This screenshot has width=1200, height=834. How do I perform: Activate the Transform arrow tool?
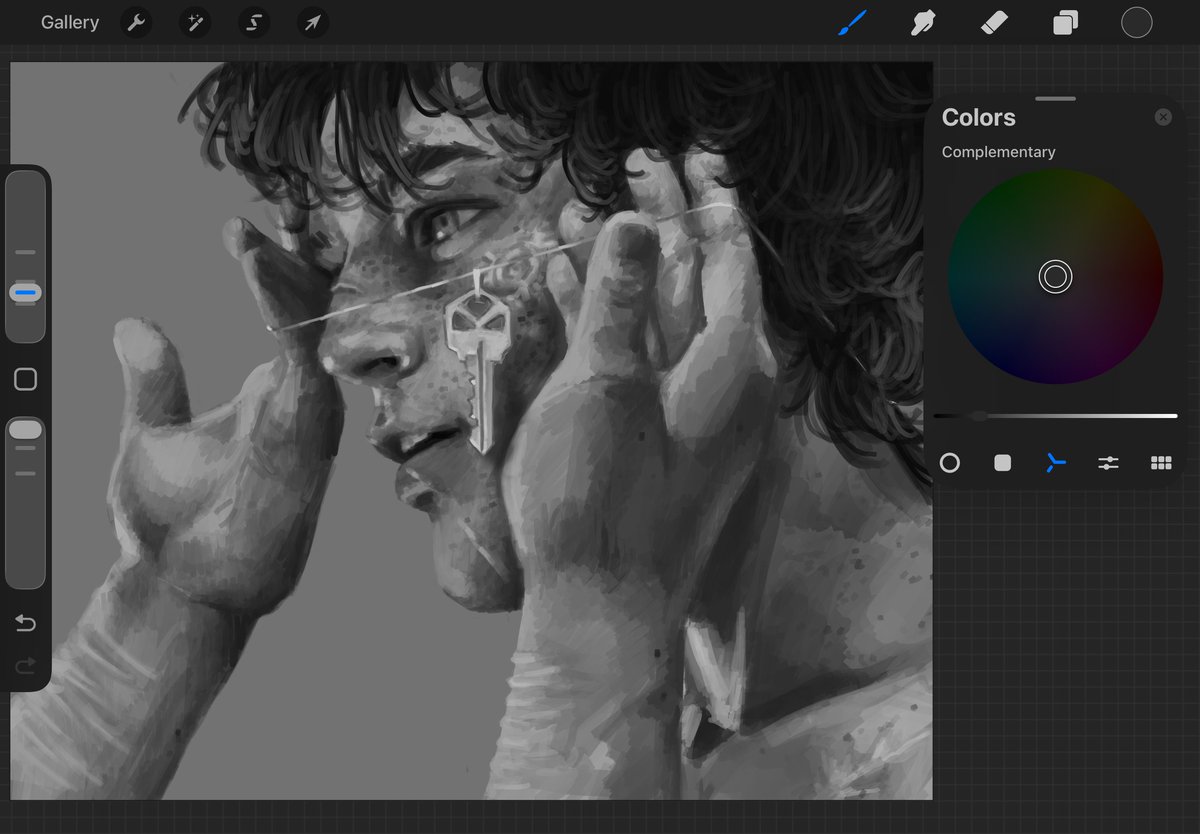(x=313, y=23)
